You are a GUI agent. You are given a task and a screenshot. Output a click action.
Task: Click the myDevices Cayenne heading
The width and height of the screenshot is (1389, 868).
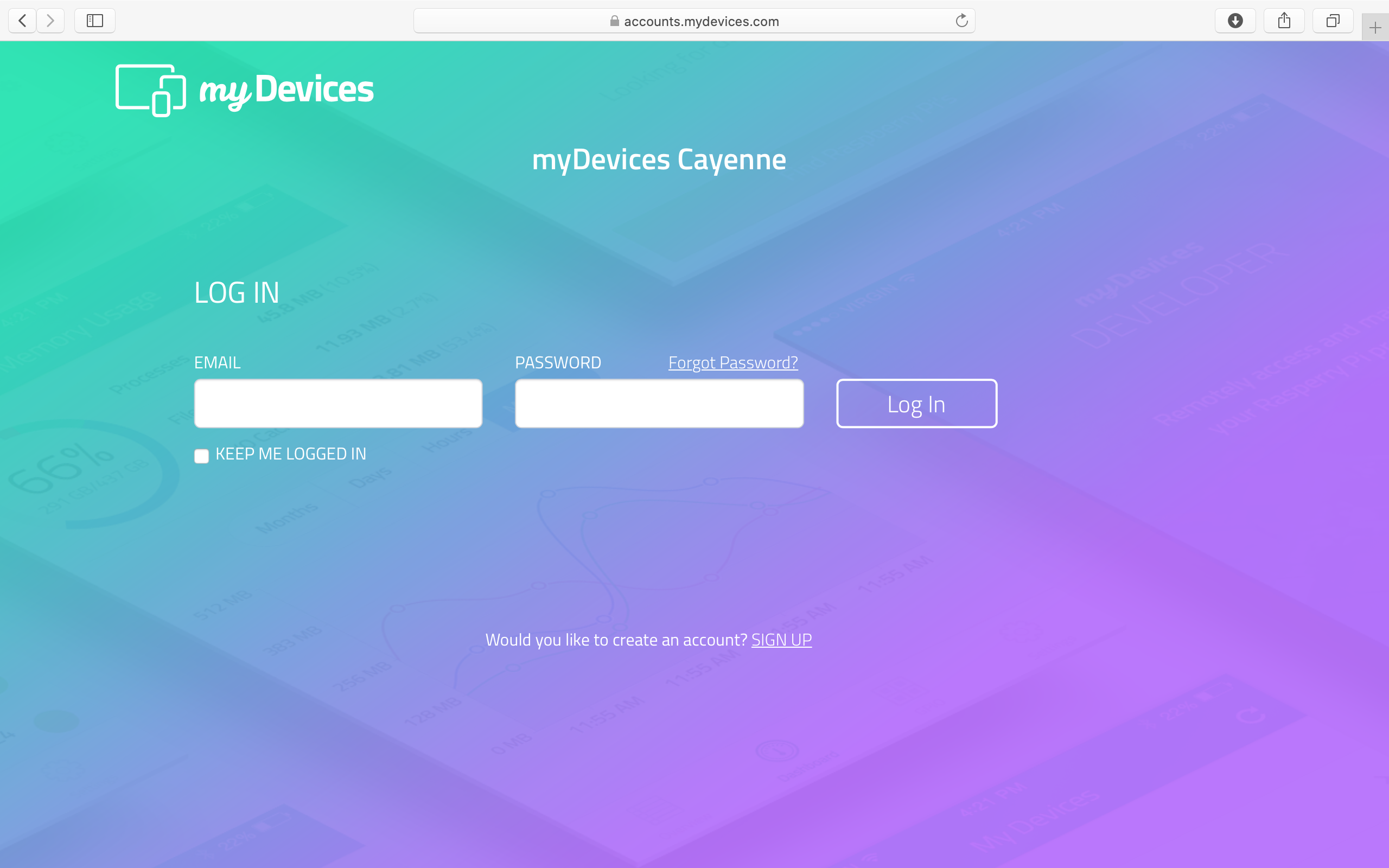coord(659,159)
